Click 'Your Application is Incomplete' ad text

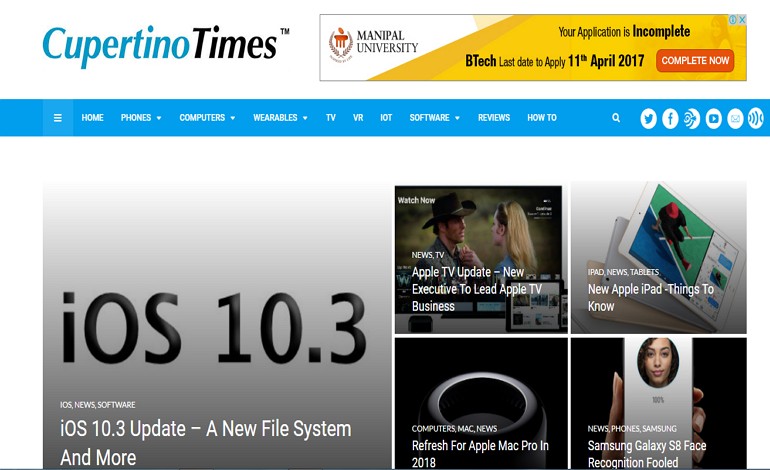(624, 32)
